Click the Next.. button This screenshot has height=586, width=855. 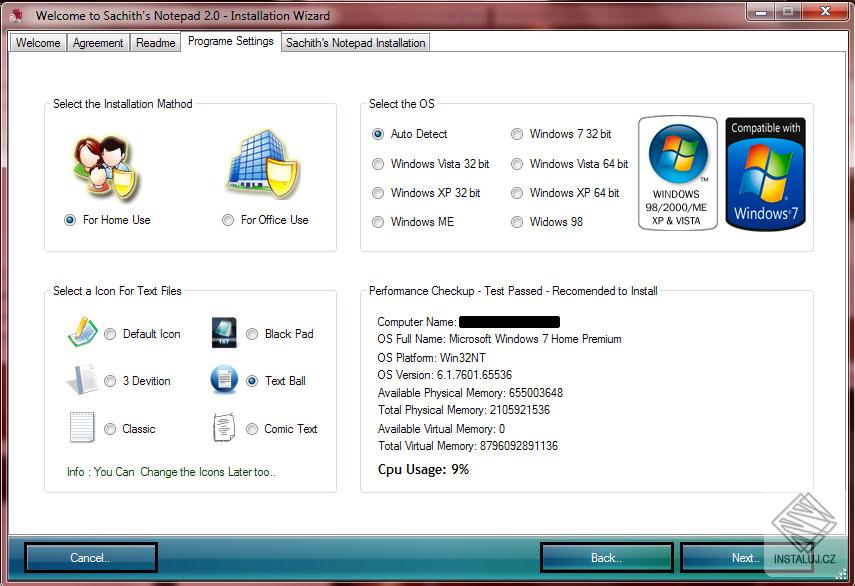point(746,558)
